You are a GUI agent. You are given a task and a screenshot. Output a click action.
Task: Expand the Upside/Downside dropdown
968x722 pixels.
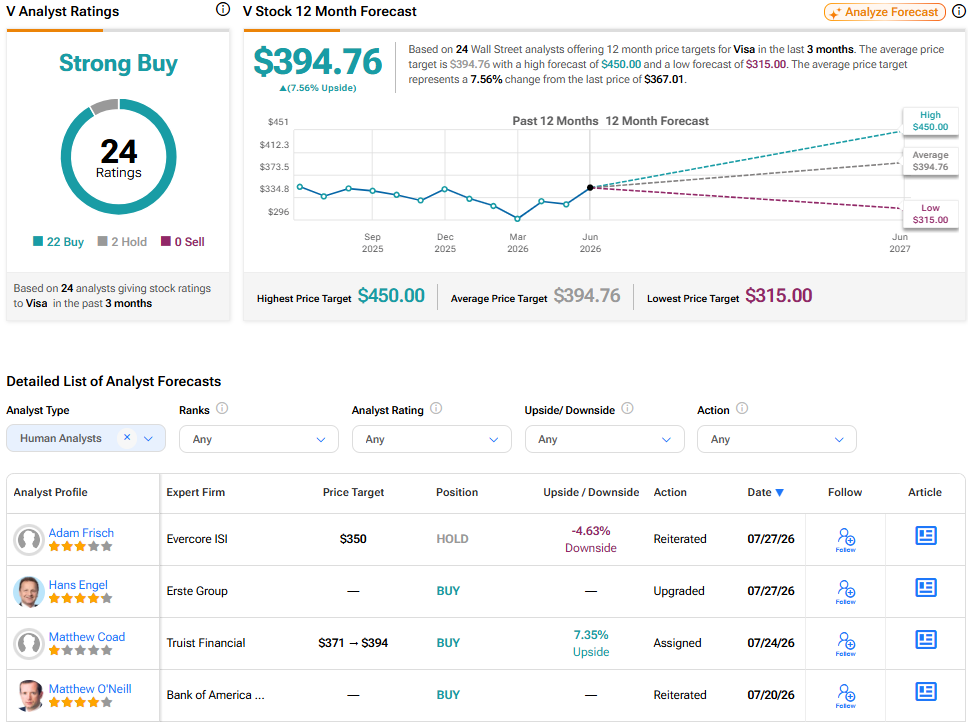click(x=604, y=439)
